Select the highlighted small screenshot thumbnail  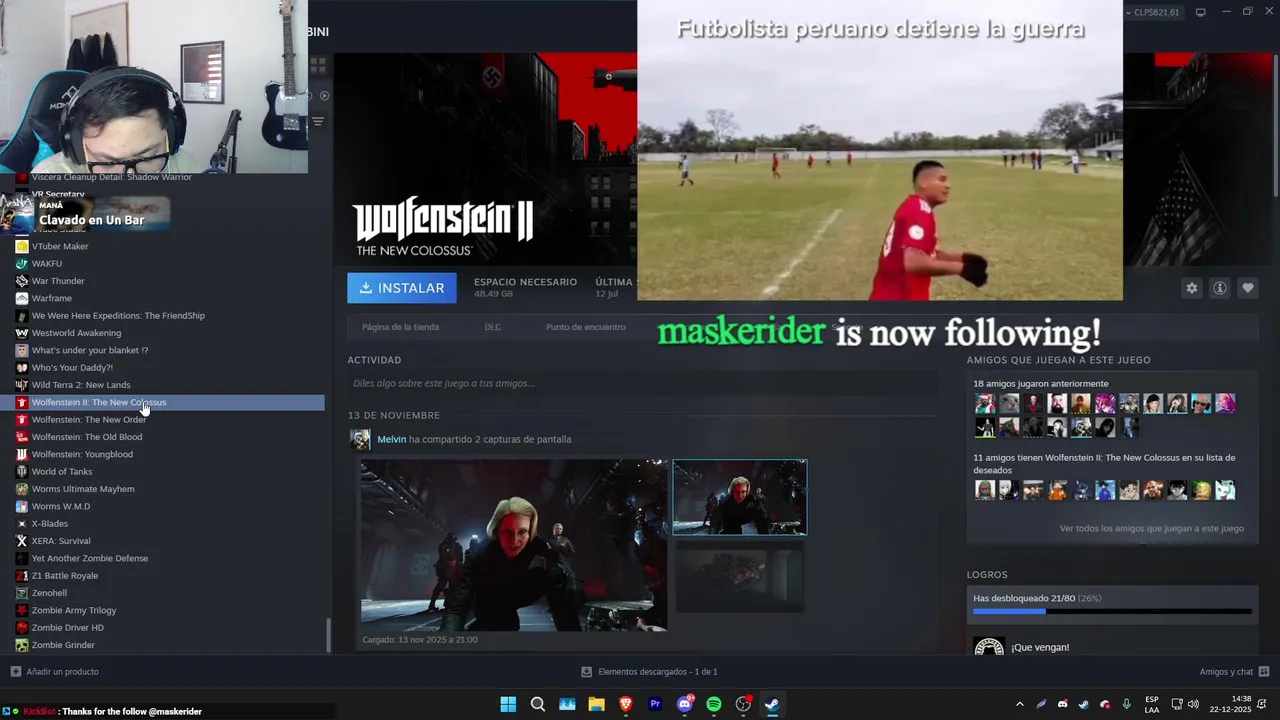coord(740,497)
